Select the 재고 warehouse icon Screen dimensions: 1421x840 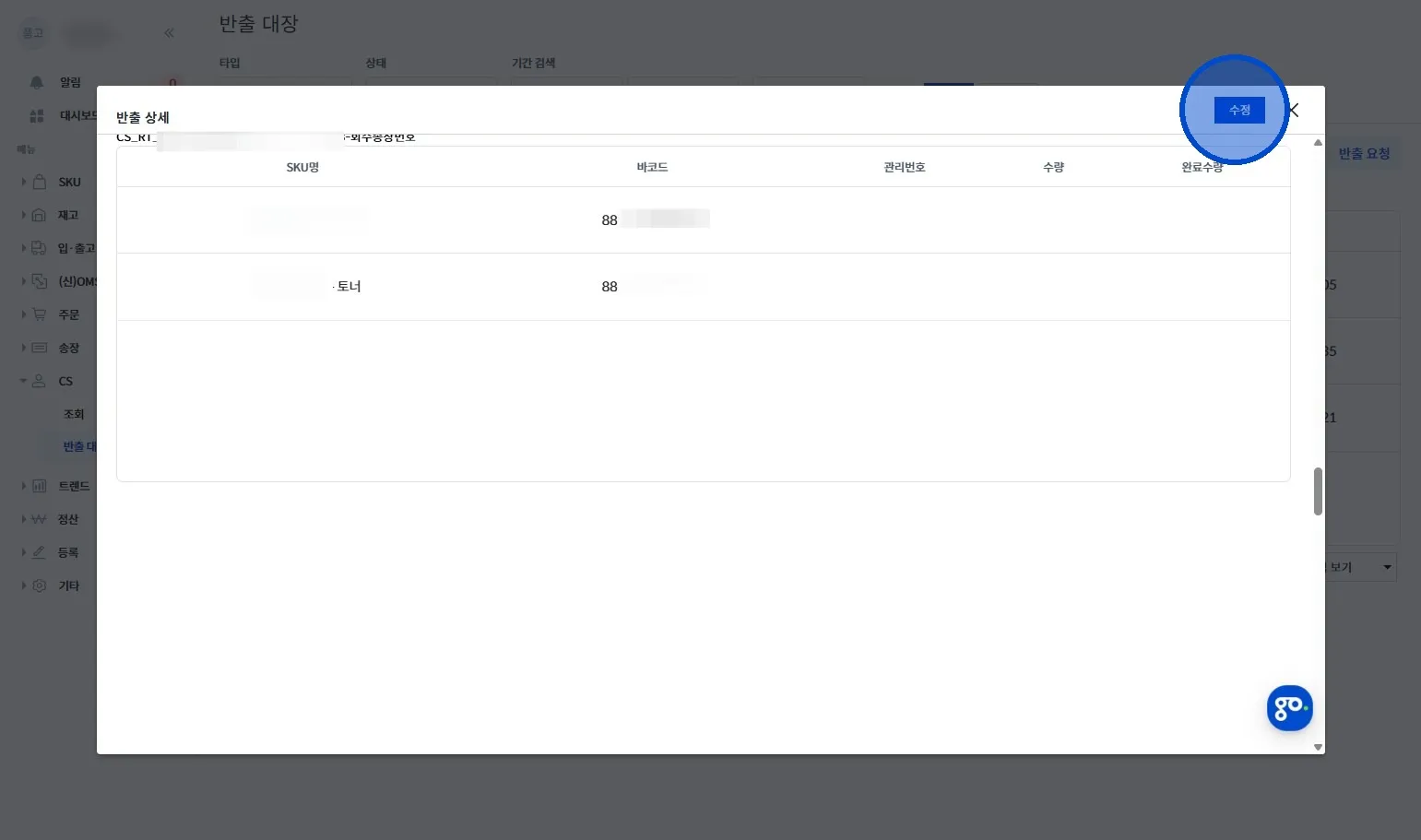(39, 215)
